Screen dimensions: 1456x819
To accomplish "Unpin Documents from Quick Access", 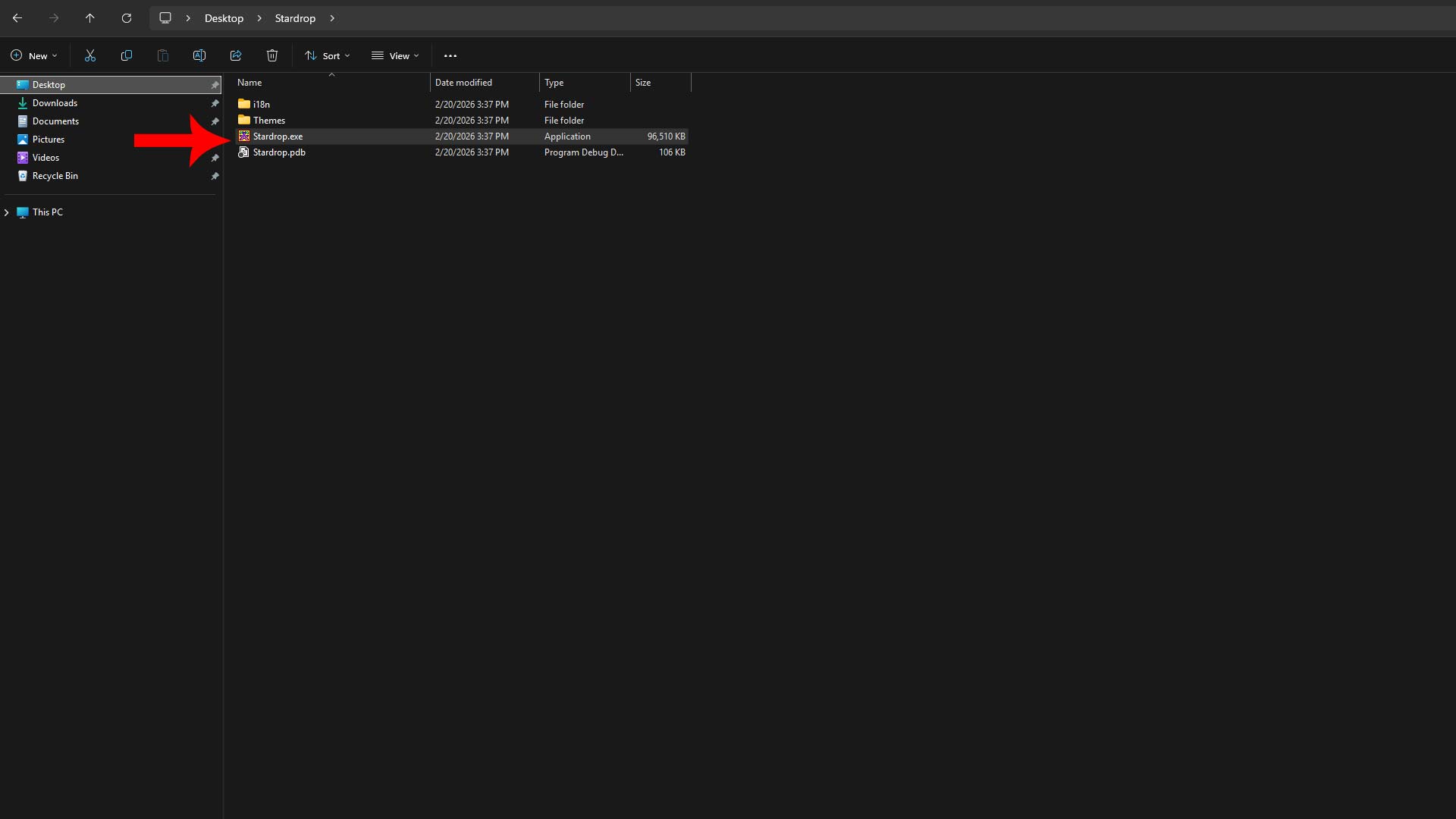I will [x=215, y=121].
